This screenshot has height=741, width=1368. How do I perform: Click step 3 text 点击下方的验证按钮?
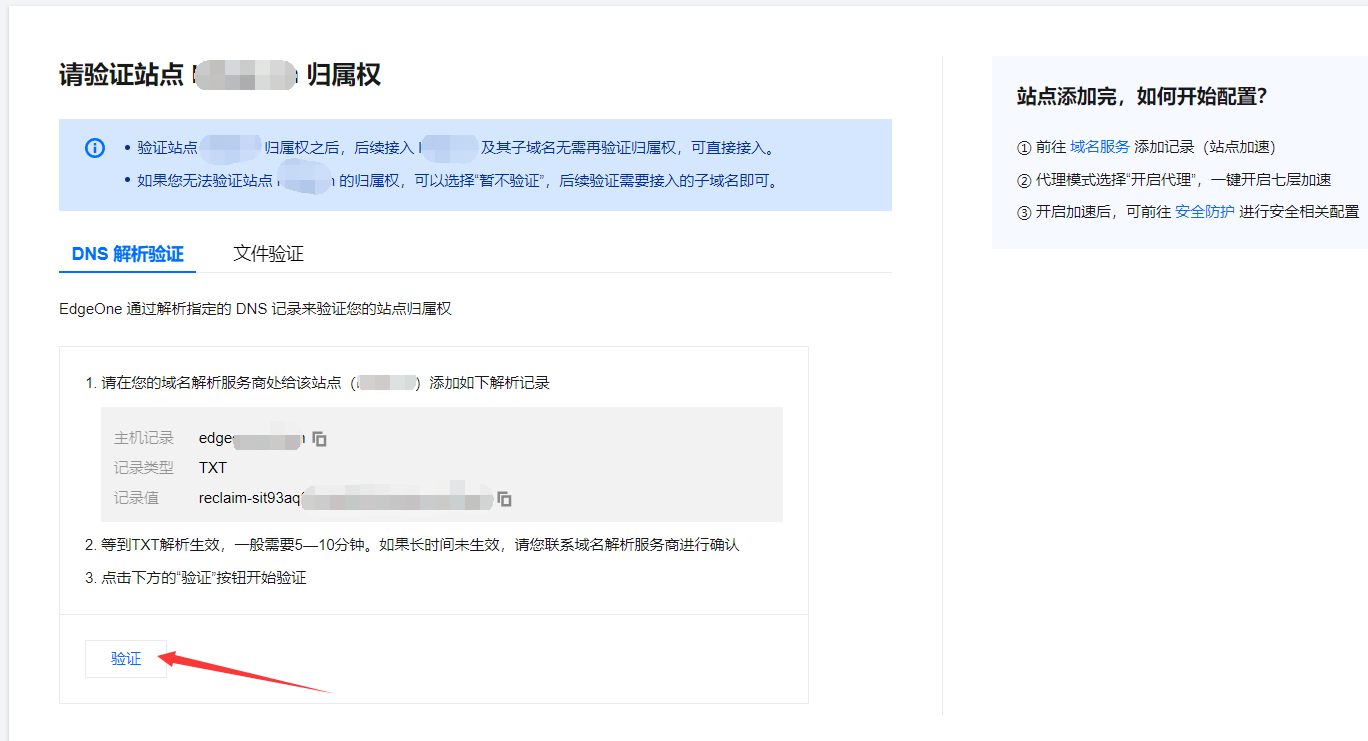(196, 578)
